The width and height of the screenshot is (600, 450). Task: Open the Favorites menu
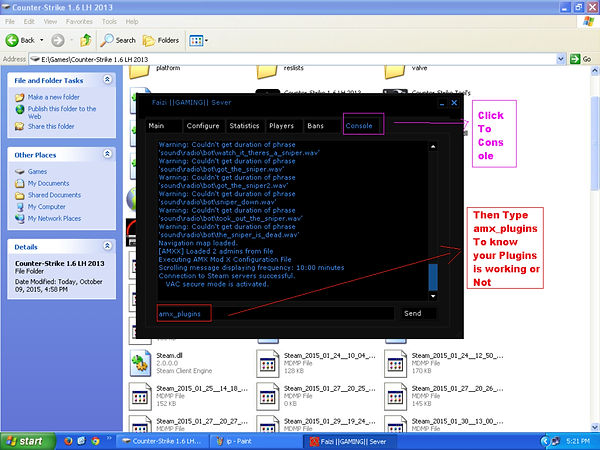click(79, 21)
